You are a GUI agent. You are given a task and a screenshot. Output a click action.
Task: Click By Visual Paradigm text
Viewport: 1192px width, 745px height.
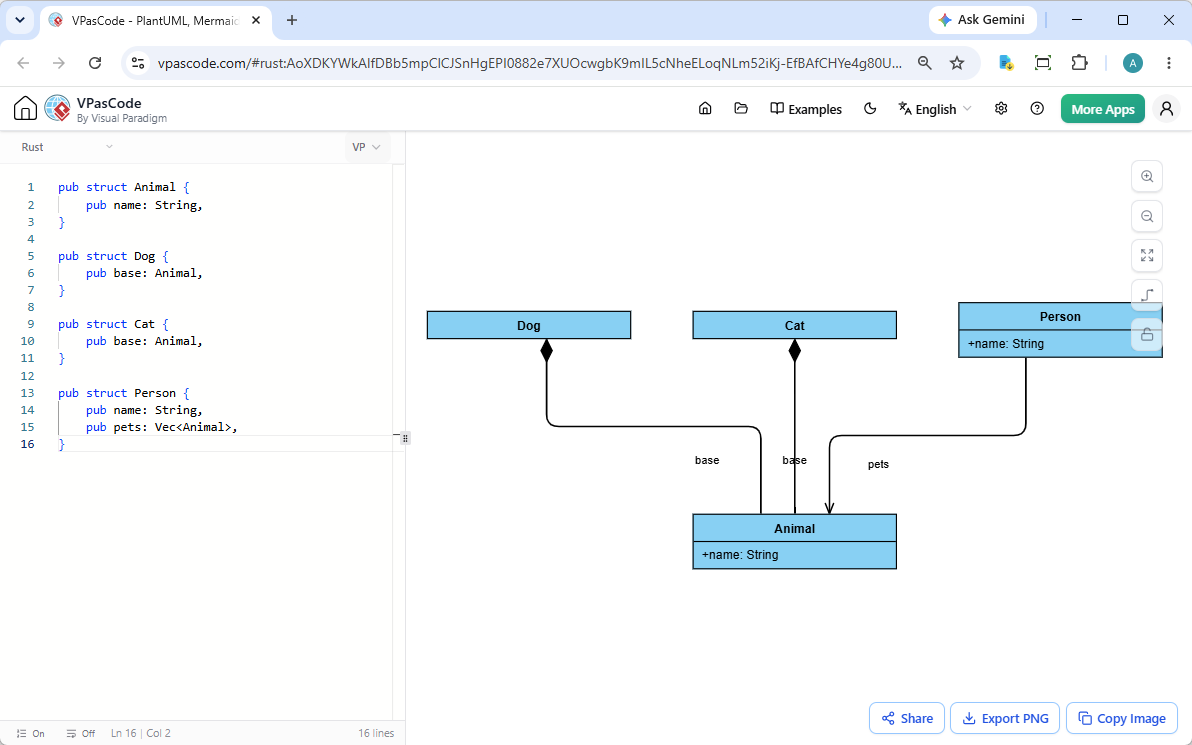pyautogui.click(x=122, y=119)
